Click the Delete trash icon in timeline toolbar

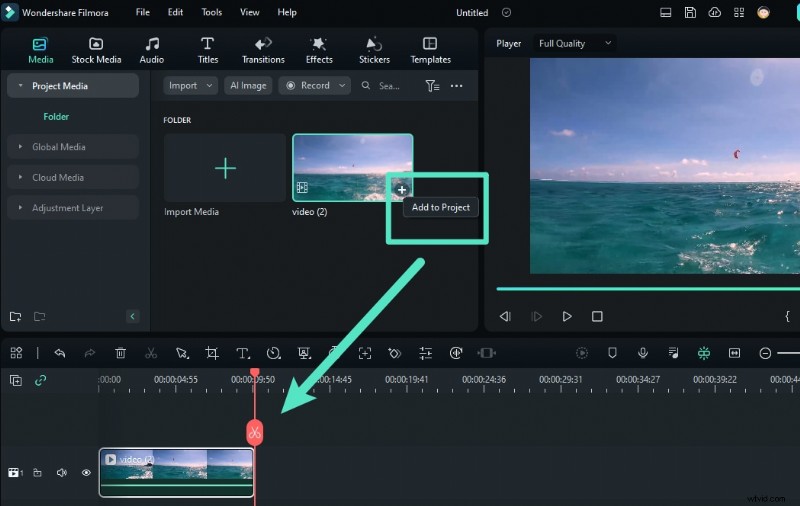120,353
